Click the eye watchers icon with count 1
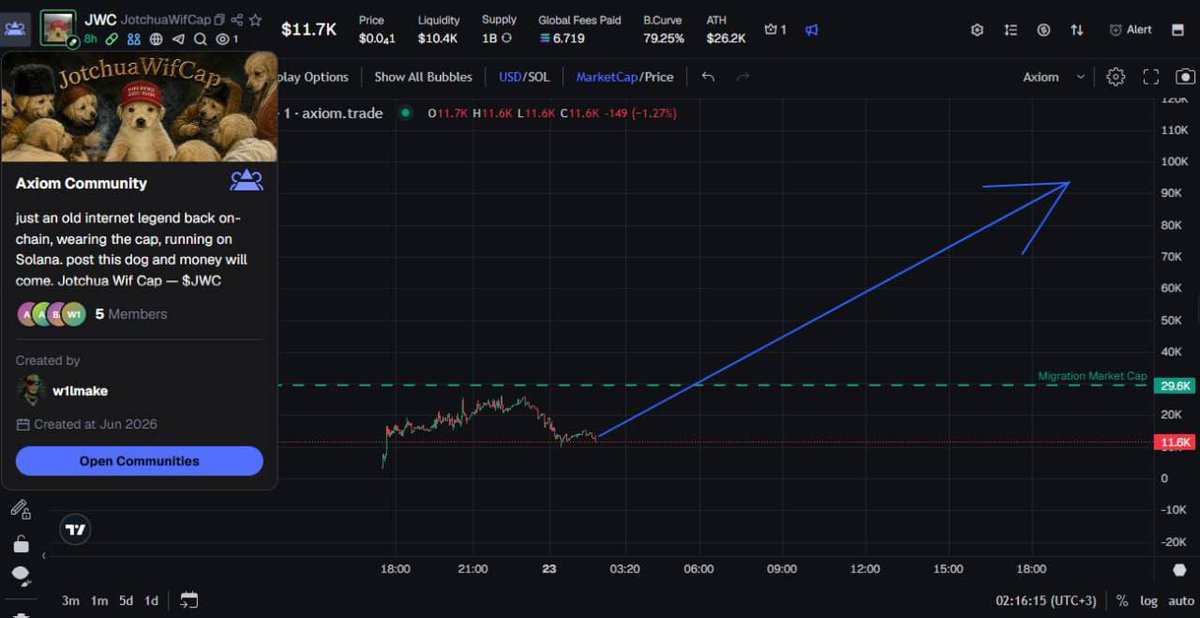 pyautogui.click(x=227, y=39)
